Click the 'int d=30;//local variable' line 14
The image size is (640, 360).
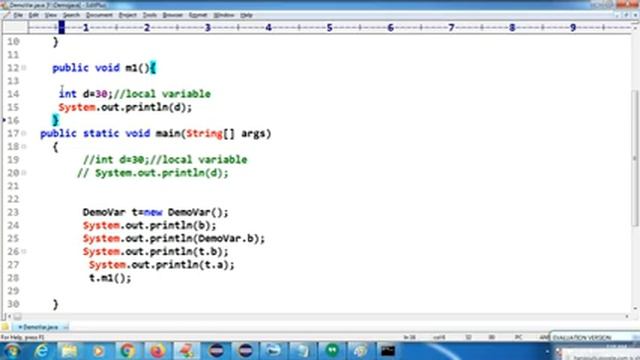click(135, 94)
